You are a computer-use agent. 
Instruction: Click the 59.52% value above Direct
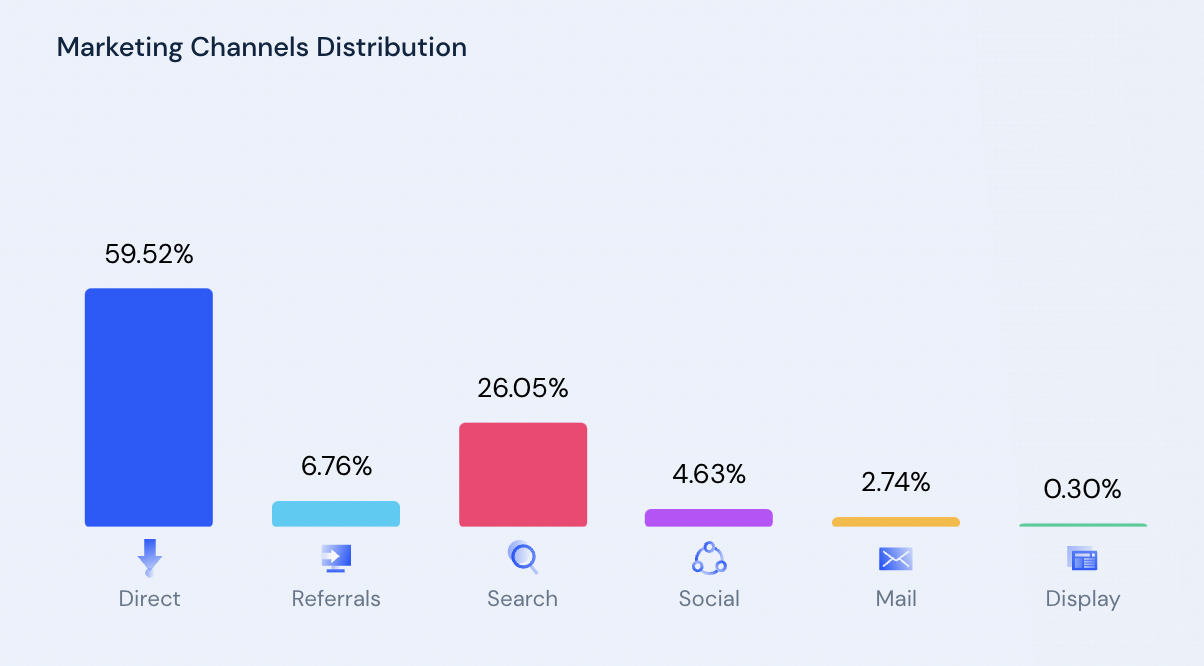click(x=149, y=255)
